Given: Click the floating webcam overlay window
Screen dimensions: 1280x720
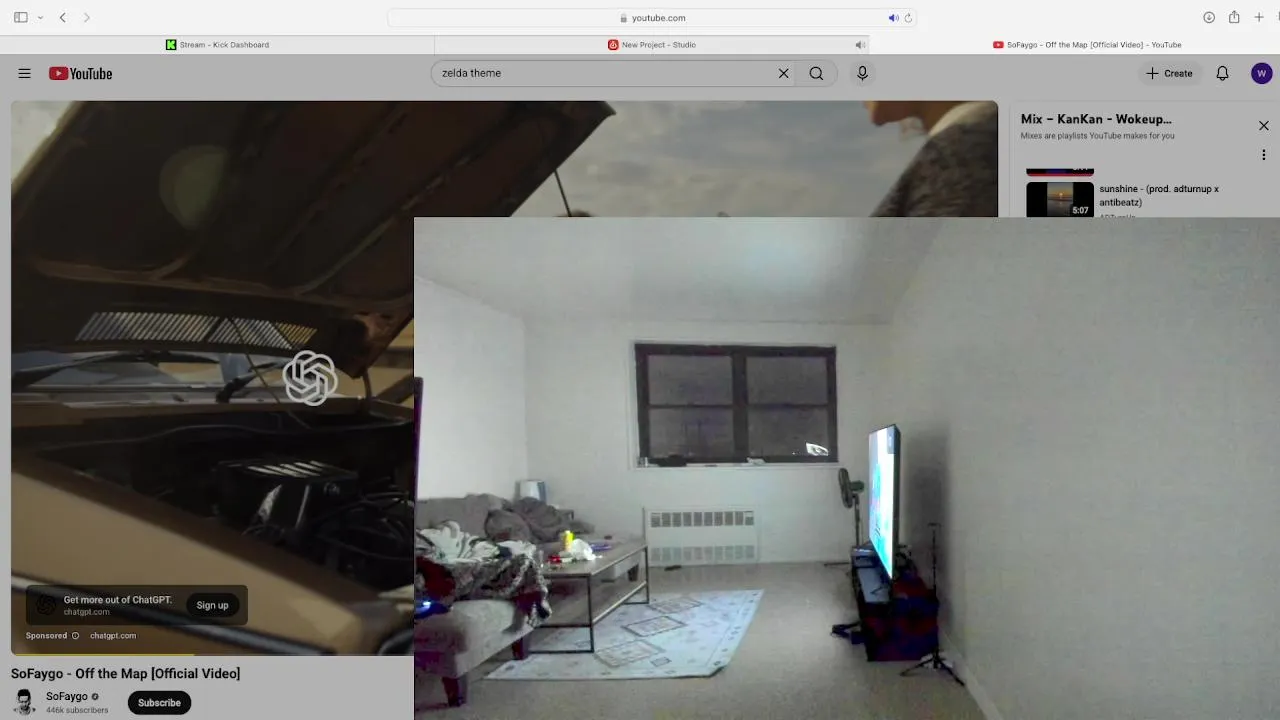Looking at the screenshot, I should [847, 468].
